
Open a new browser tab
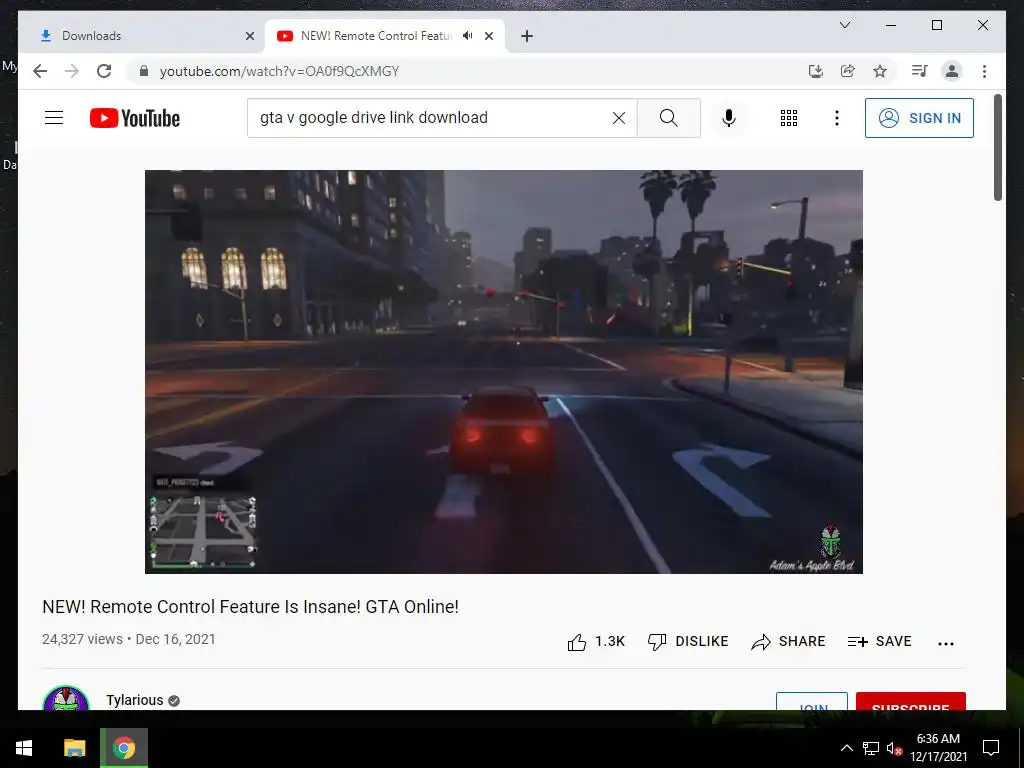pyautogui.click(x=527, y=36)
